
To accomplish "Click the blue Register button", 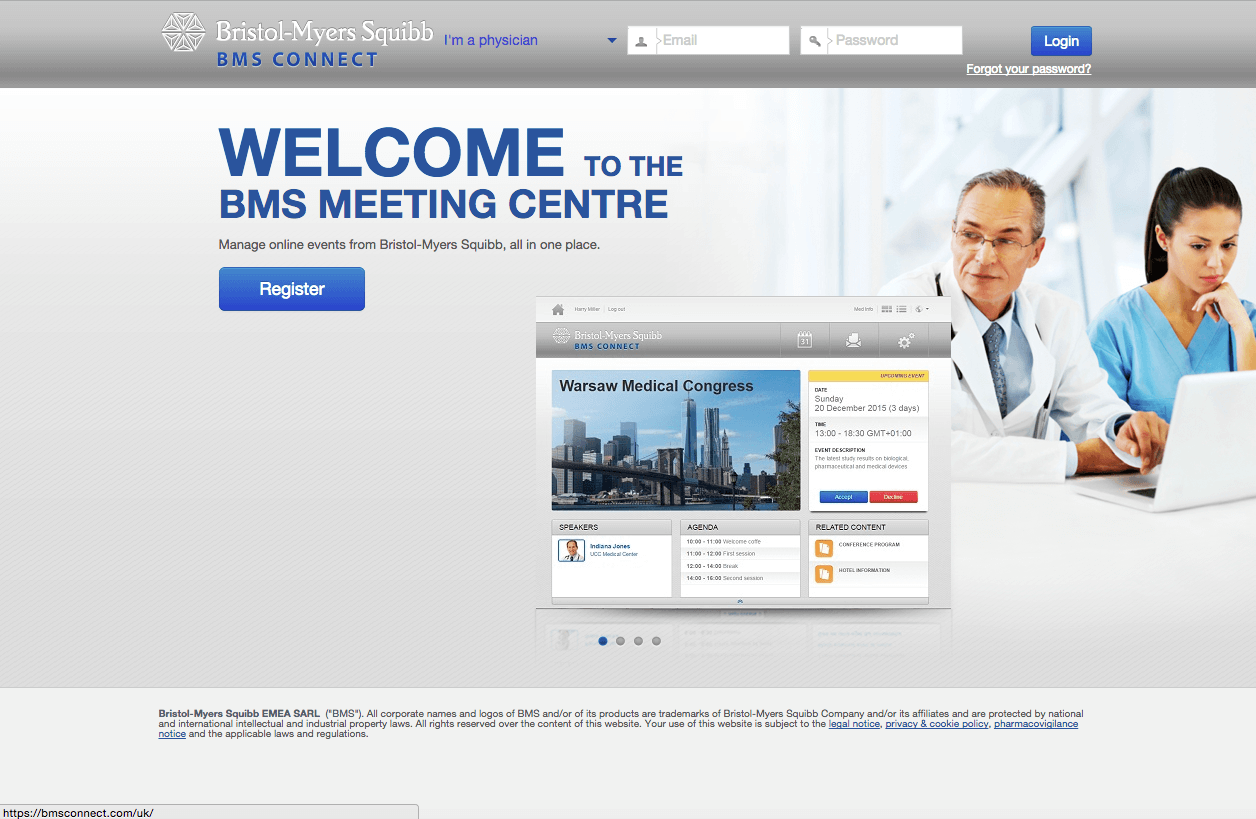I will click(x=292, y=289).
